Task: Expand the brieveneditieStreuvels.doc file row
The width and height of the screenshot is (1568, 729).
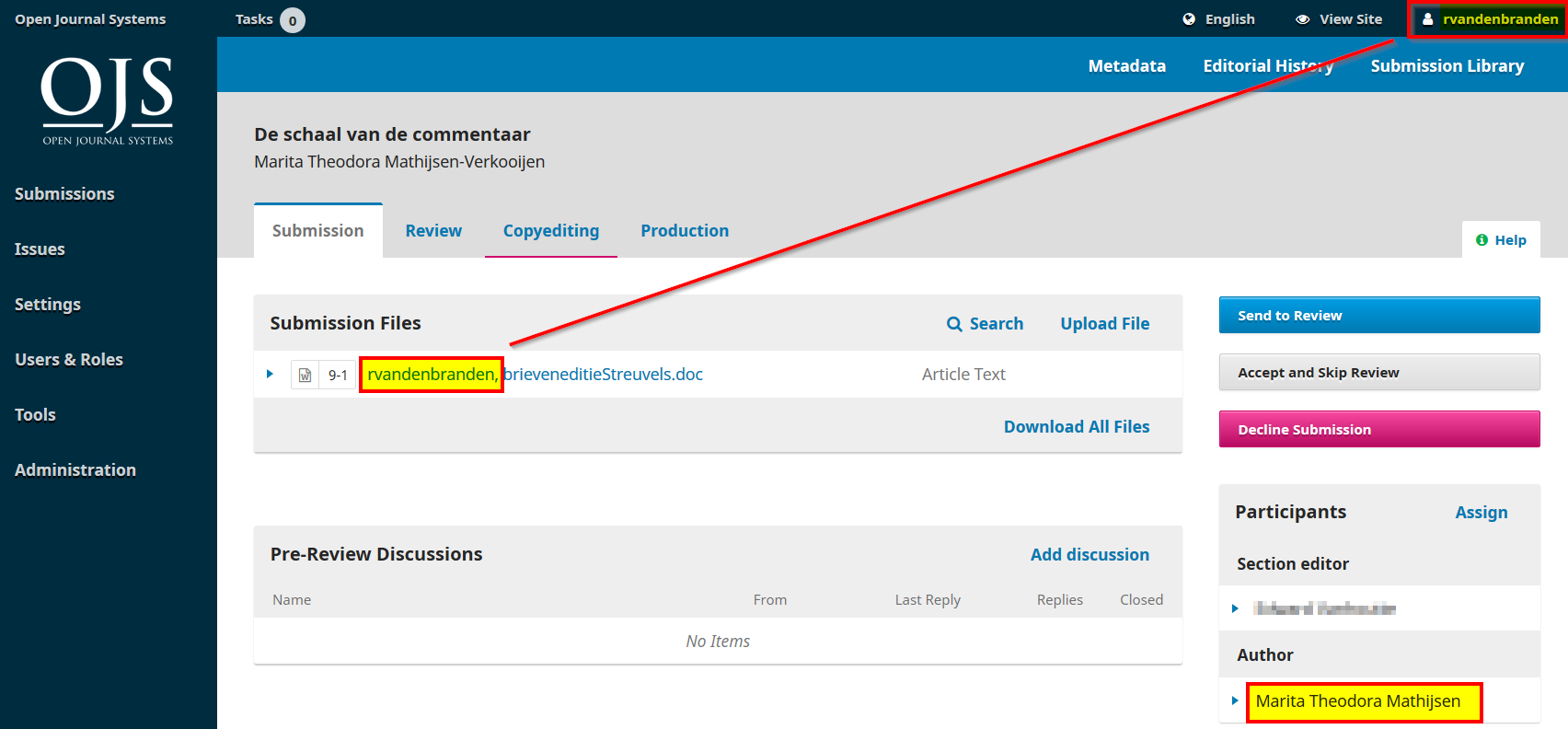Action: click(270, 374)
